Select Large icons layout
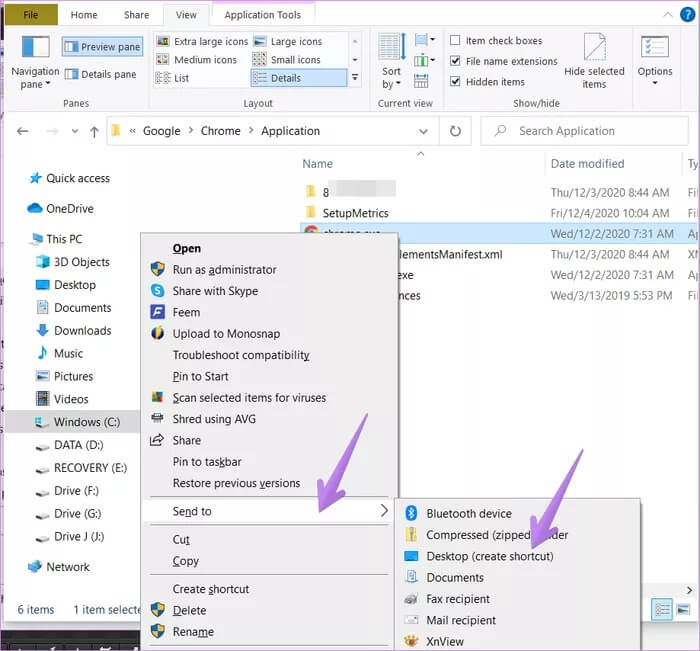 [x=288, y=42]
